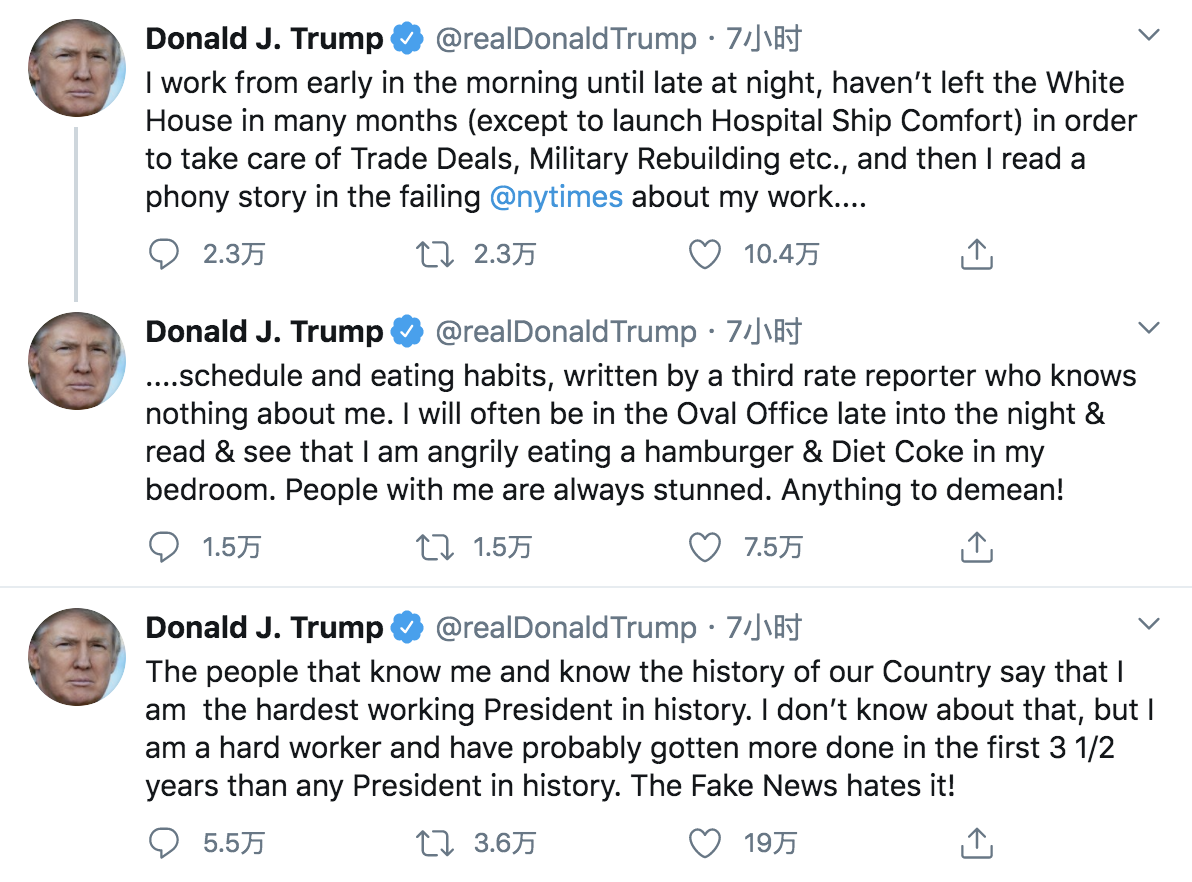
Task: Open the @nytimes mention link
Action: click(x=556, y=197)
